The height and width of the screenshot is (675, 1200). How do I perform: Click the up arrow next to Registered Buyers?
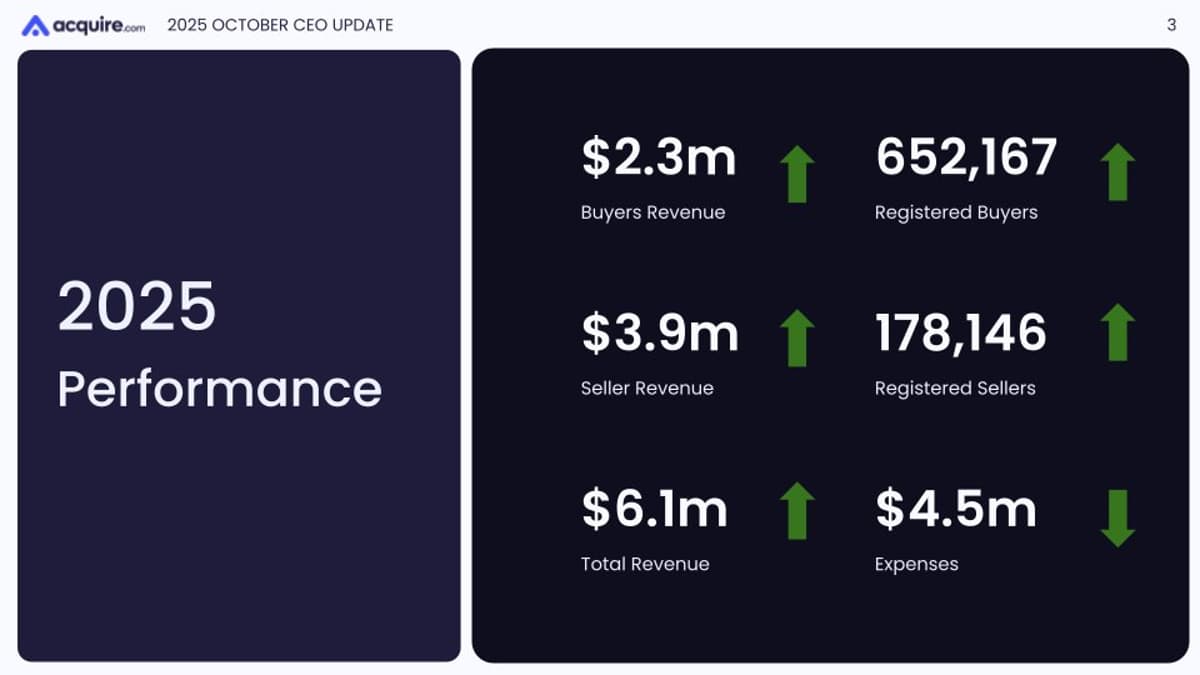coord(1116,170)
